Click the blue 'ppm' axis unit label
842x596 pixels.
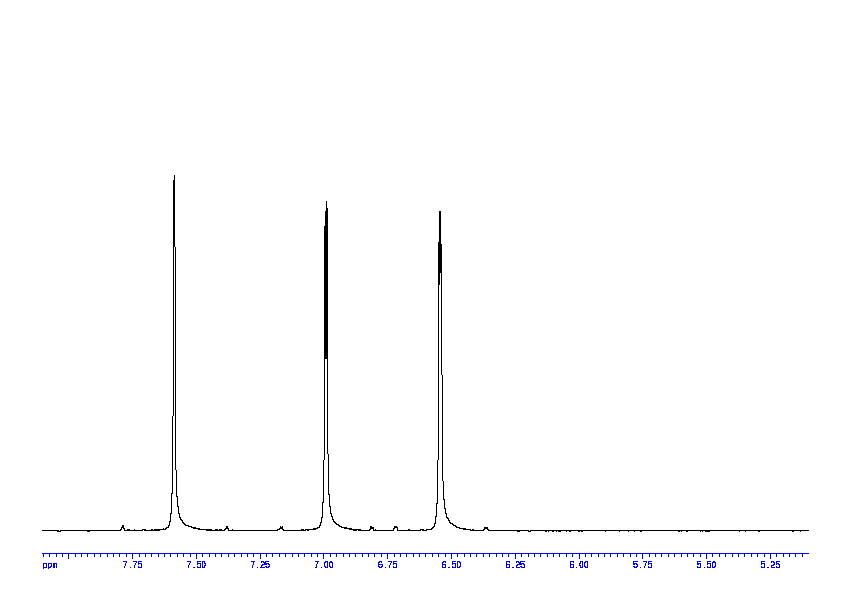50,565
